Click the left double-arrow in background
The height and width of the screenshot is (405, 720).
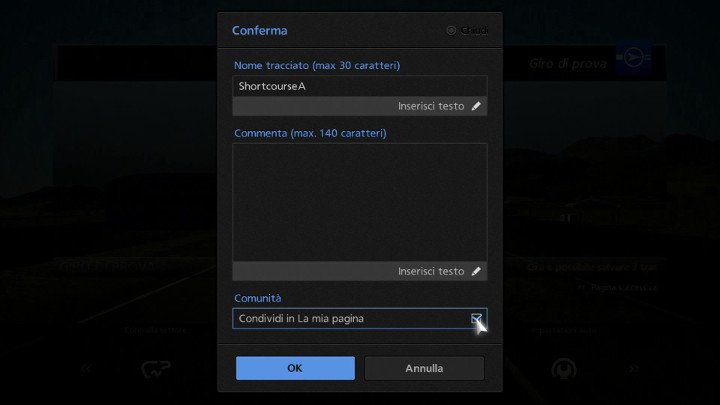[x=86, y=369]
